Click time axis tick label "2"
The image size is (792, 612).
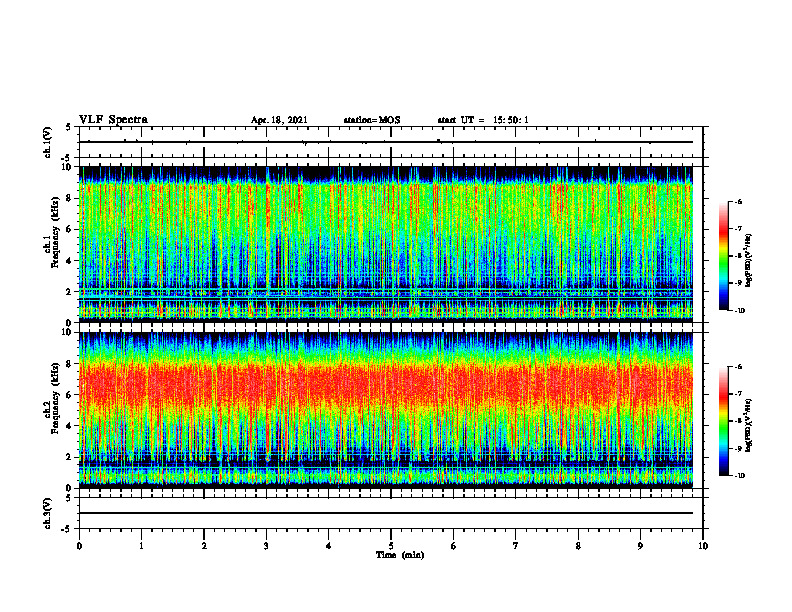[204, 546]
